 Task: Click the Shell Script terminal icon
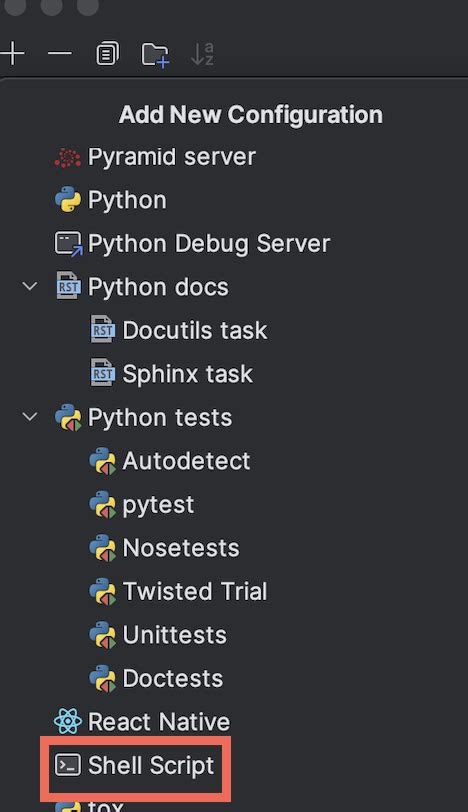68,765
